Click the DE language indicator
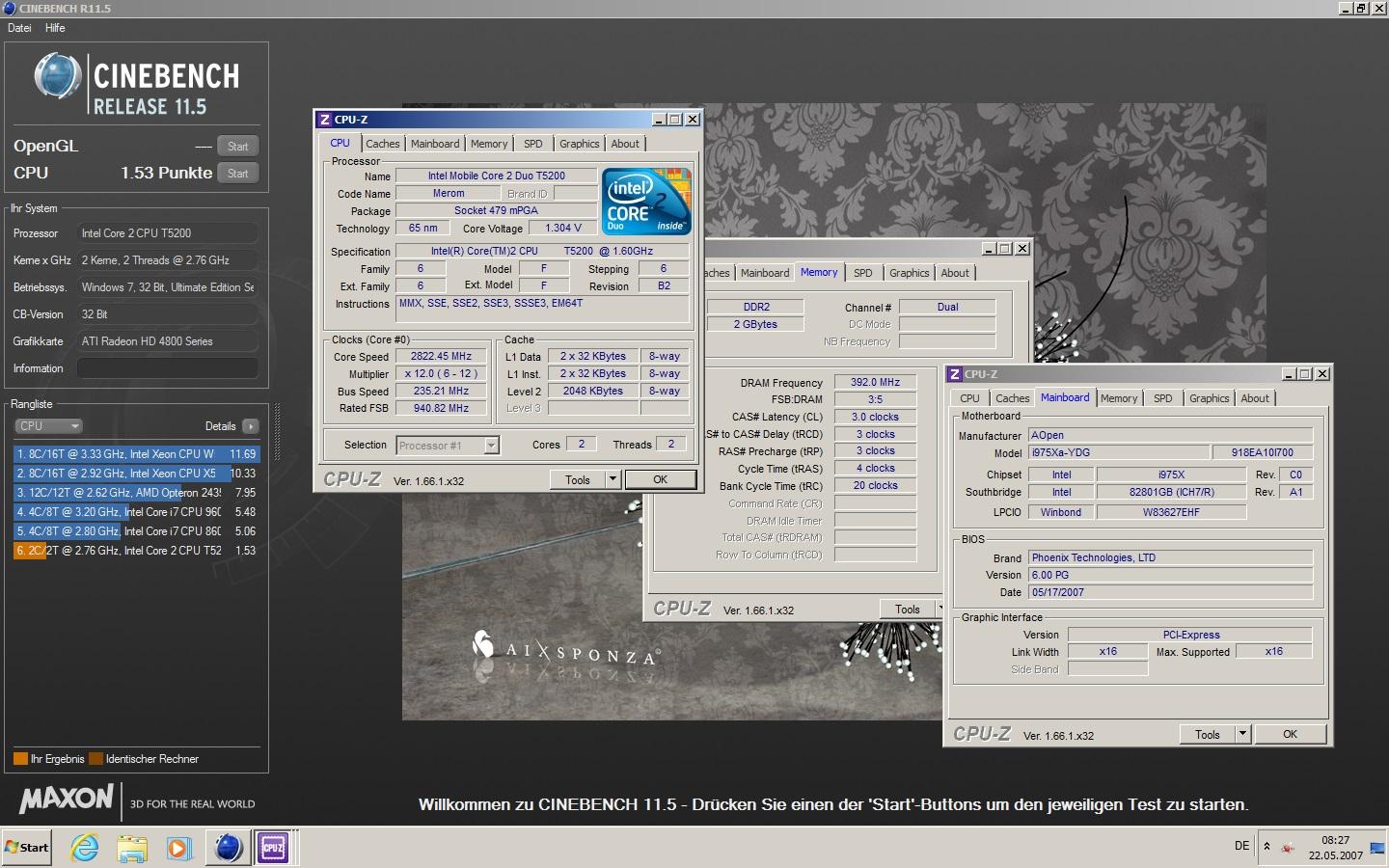The width and height of the screenshot is (1389, 868). click(x=1241, y=846)
